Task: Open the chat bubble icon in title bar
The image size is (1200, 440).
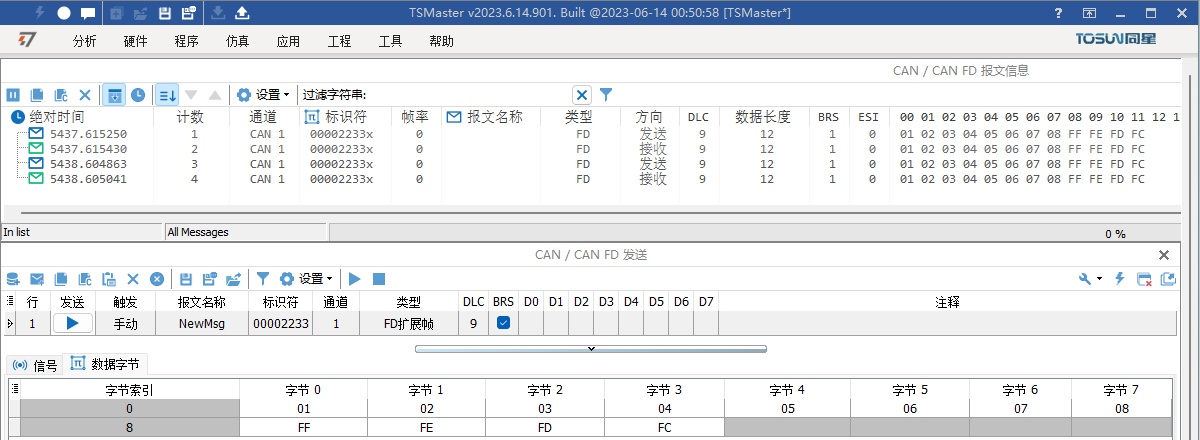Action: click(x=88, y=13)
